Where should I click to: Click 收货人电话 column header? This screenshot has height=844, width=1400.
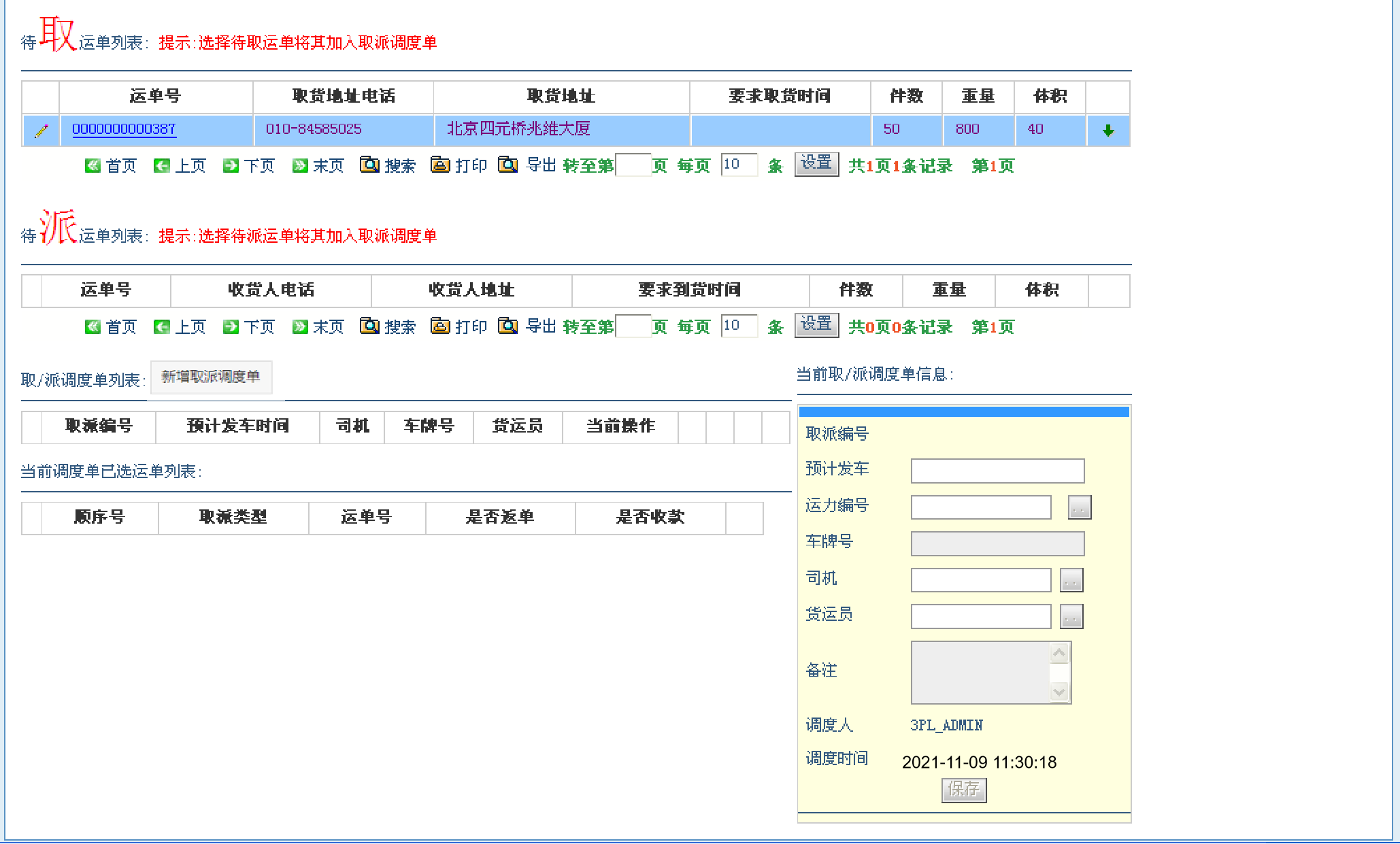pos(271,290)
